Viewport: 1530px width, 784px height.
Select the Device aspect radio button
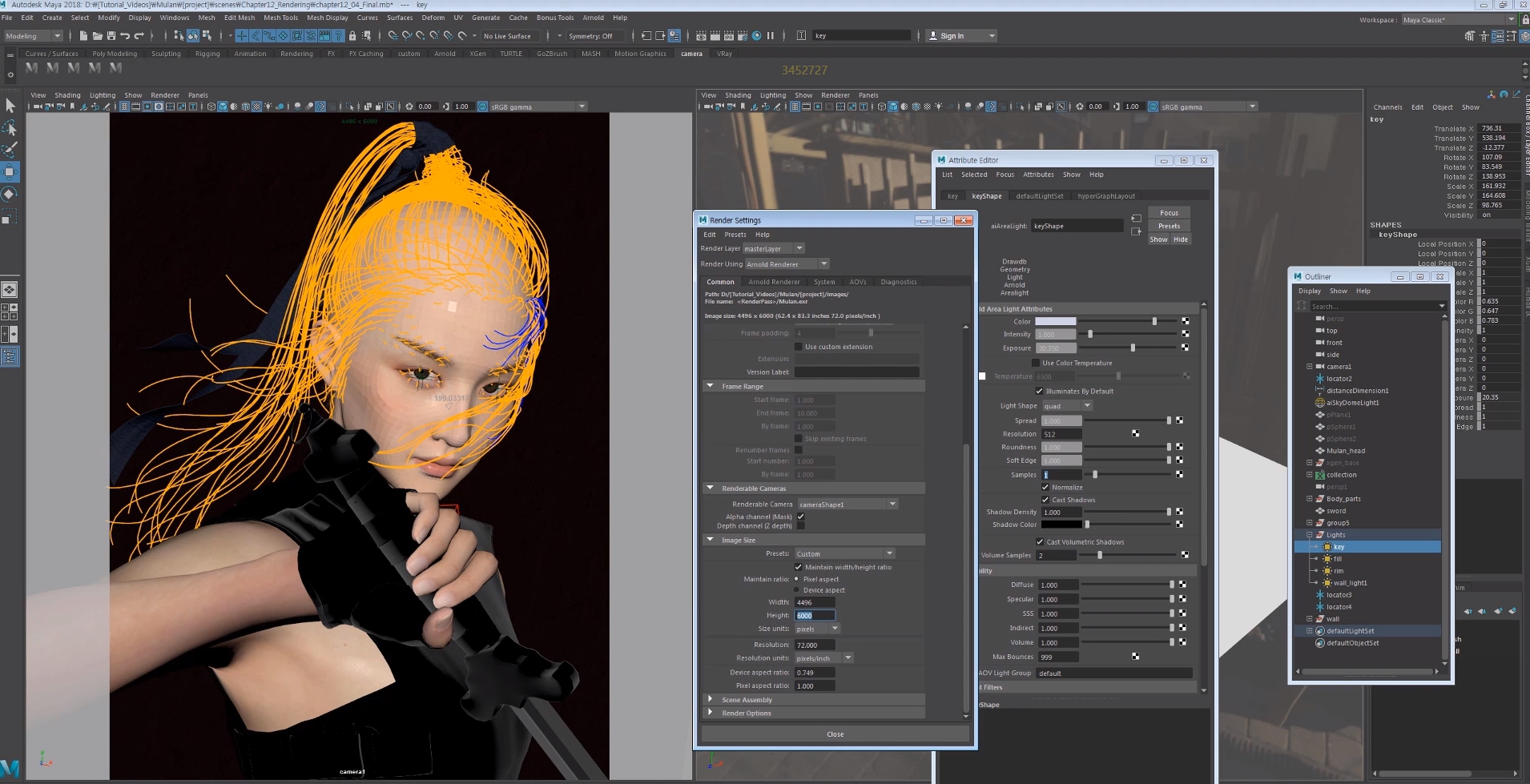pos(797,590)
